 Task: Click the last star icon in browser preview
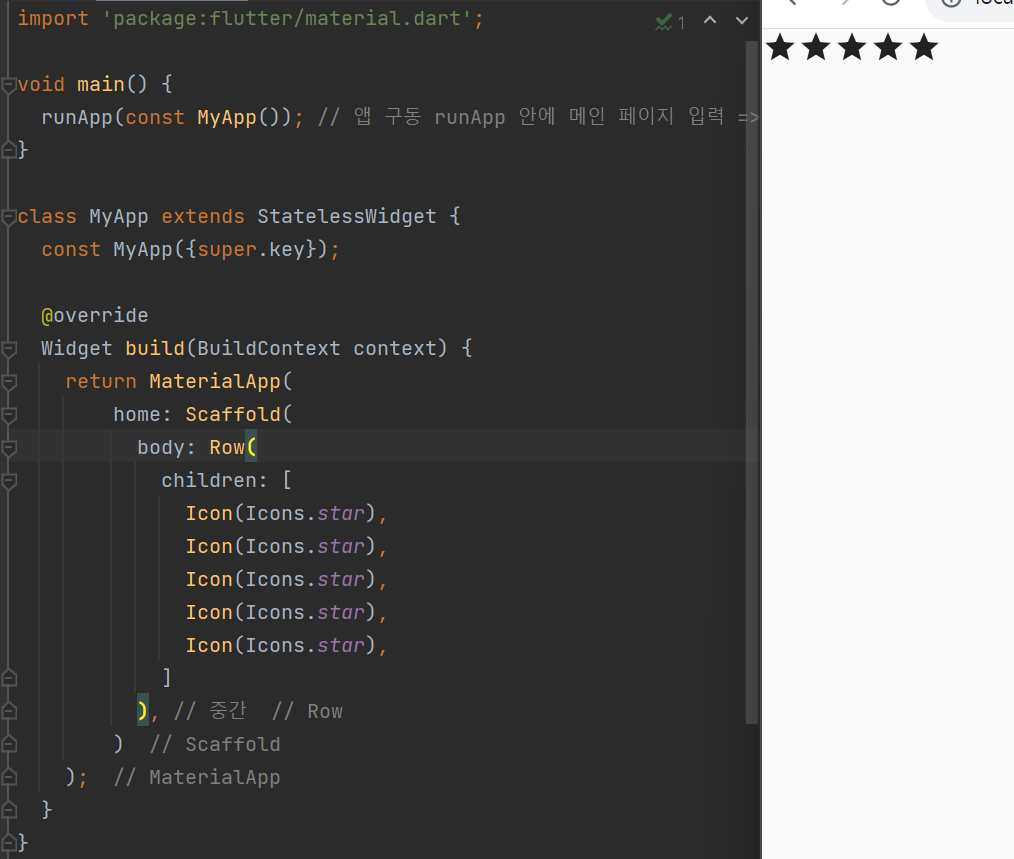point(924,47)
